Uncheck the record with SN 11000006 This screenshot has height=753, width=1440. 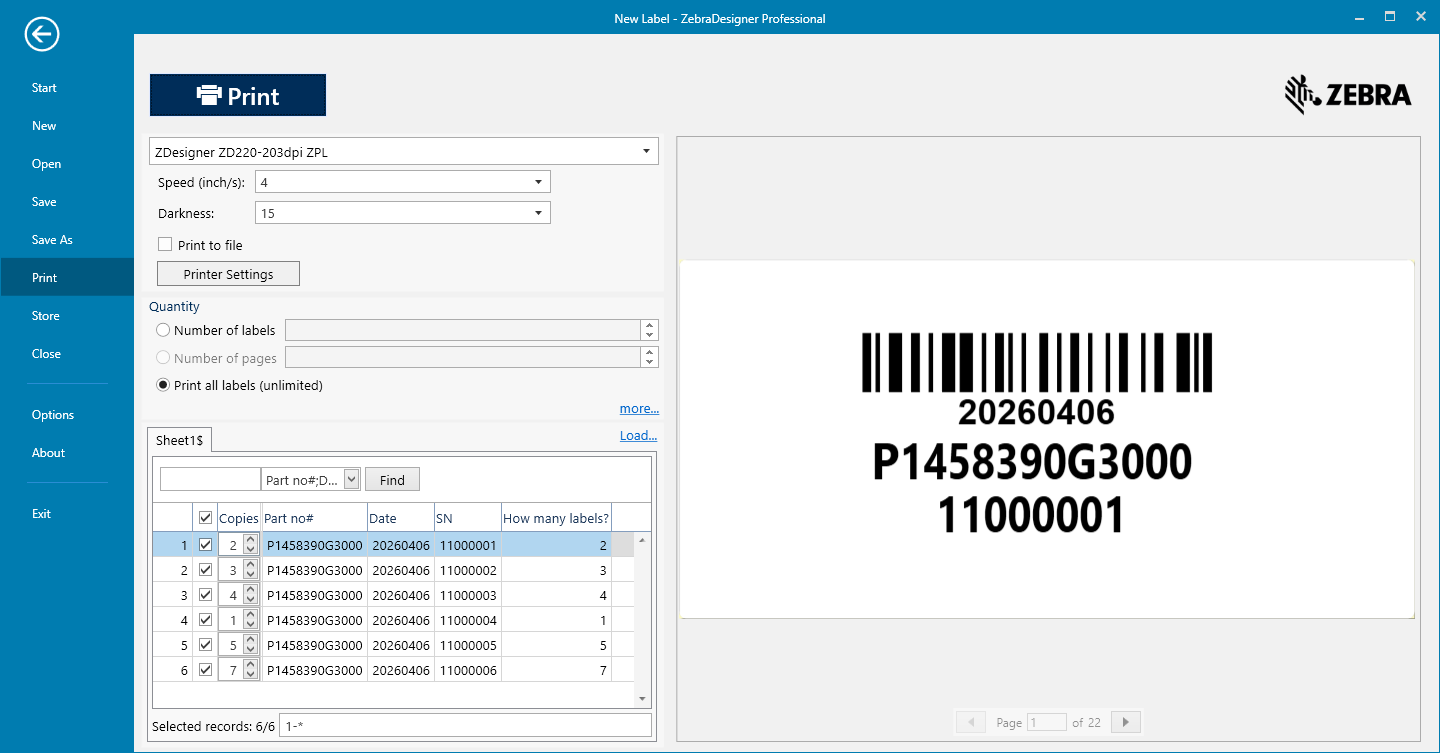[205, 670]
